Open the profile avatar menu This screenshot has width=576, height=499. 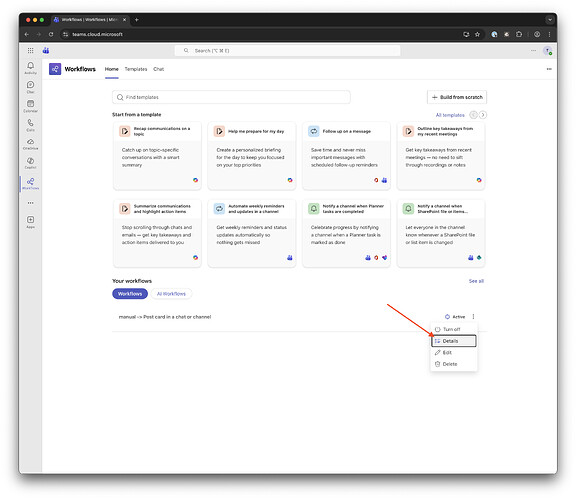[547, 51]
